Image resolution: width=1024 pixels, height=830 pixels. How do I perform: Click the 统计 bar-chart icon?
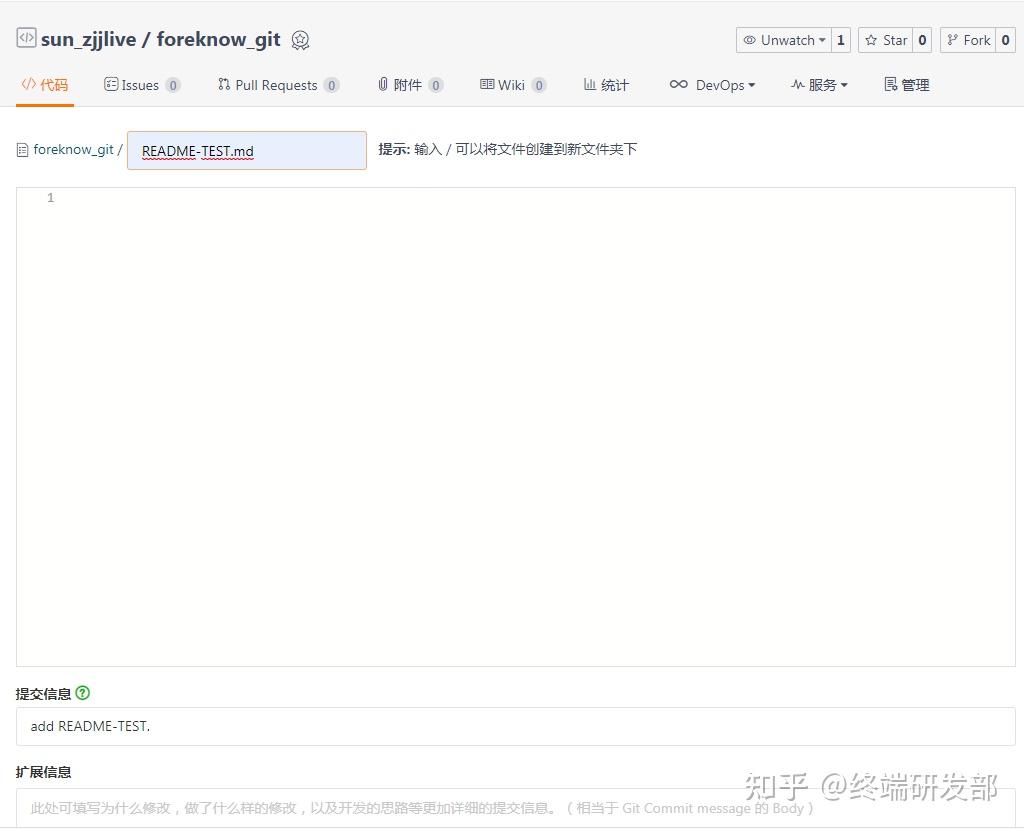click(x=590, y=84)
